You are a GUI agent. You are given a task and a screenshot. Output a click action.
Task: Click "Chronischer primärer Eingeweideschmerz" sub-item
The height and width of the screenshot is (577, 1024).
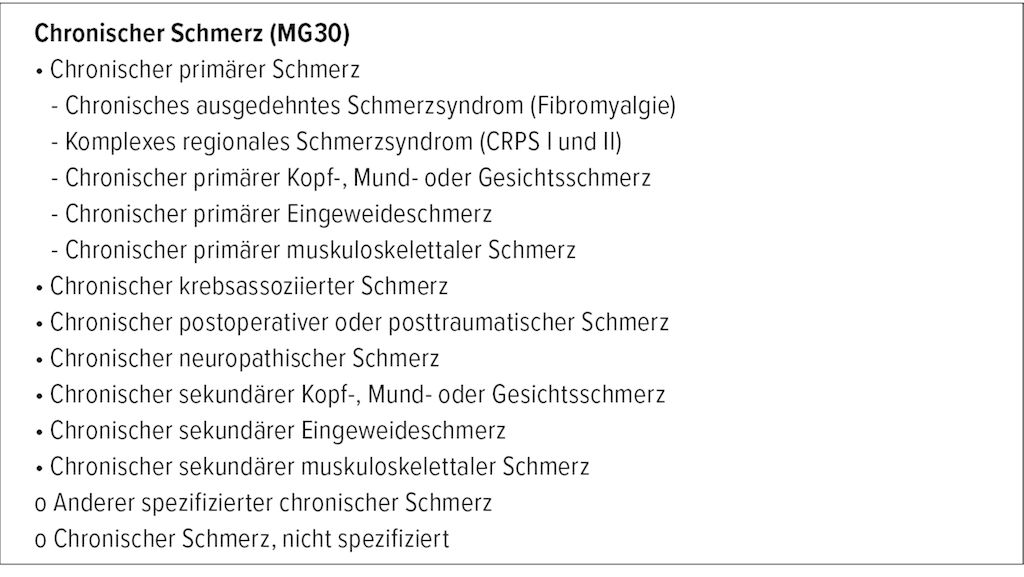click(278, 214)
